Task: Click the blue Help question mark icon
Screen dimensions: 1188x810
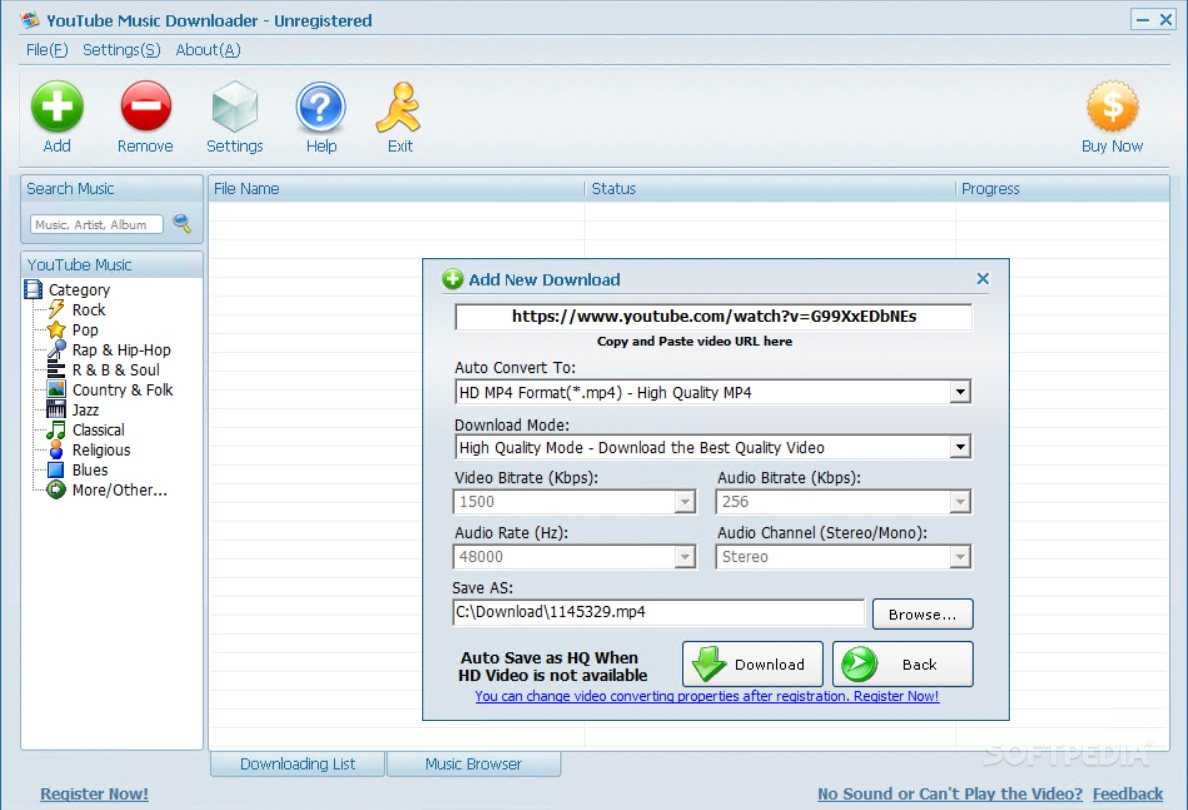Action: tap(321, 107)
